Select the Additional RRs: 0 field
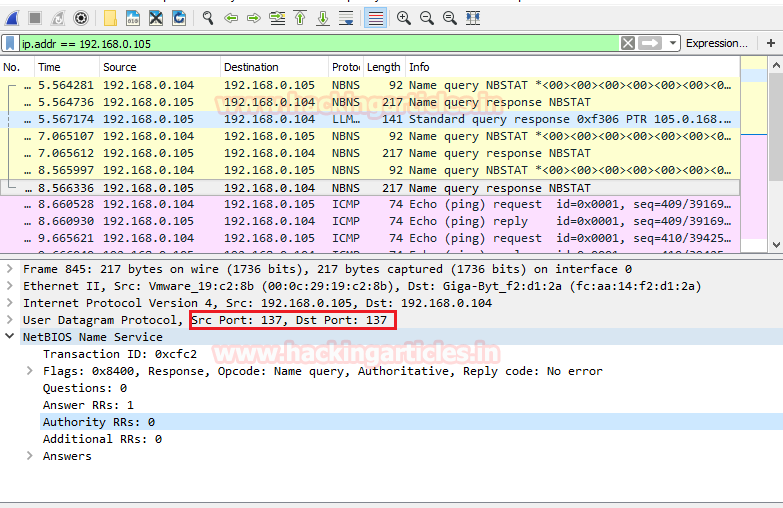Viewport: 783px width, 508px height. click(102, 439)
